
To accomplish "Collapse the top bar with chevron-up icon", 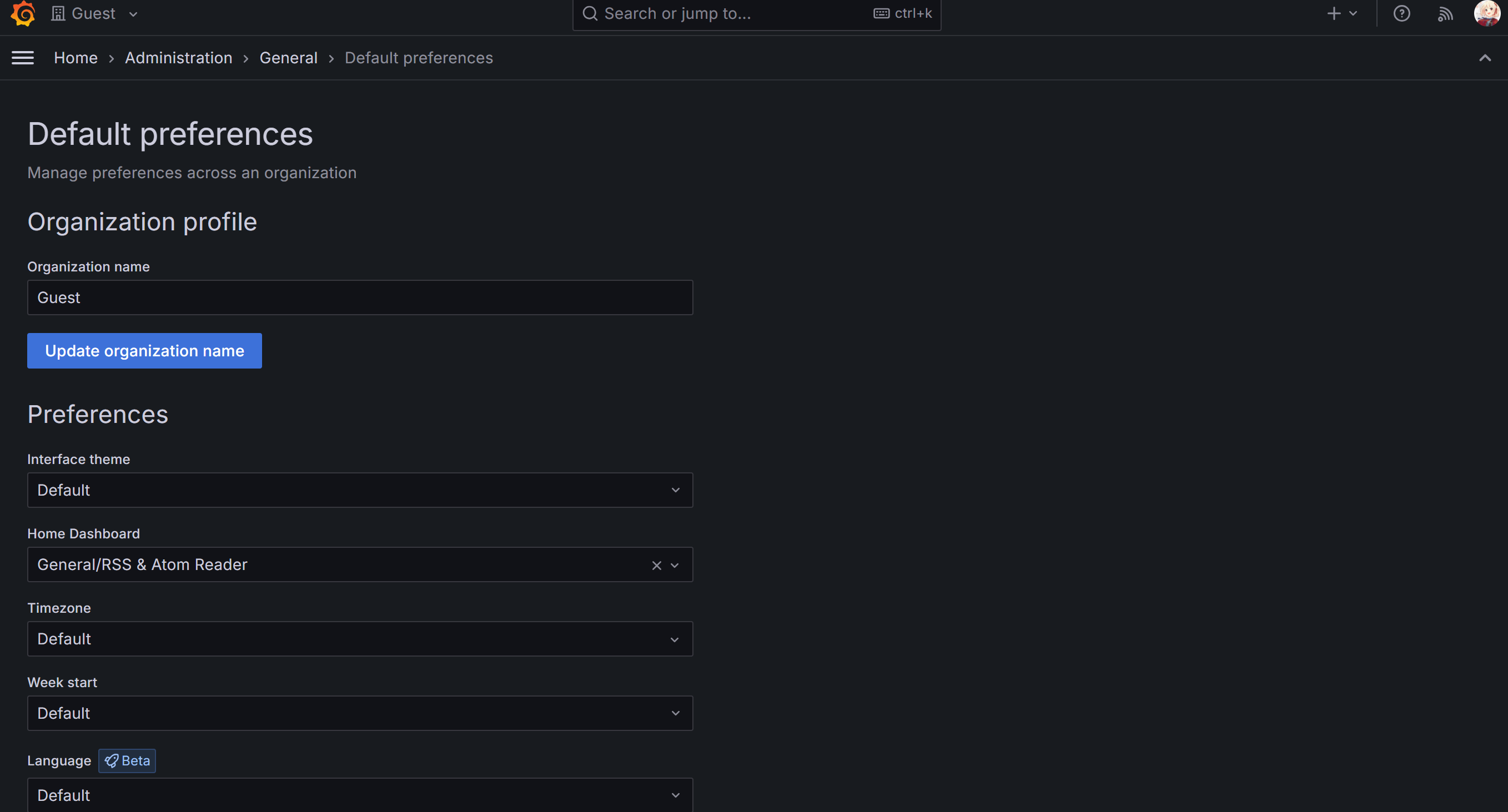I will (x=1485, y=58).
